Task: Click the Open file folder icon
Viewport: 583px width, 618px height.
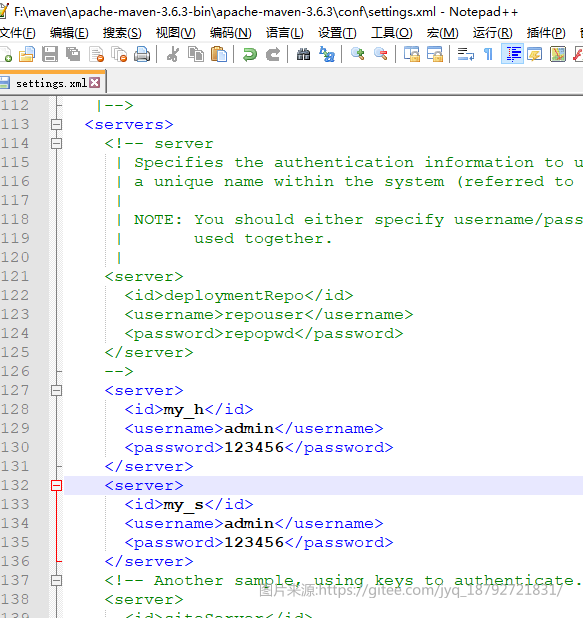Action: (27, 54)
